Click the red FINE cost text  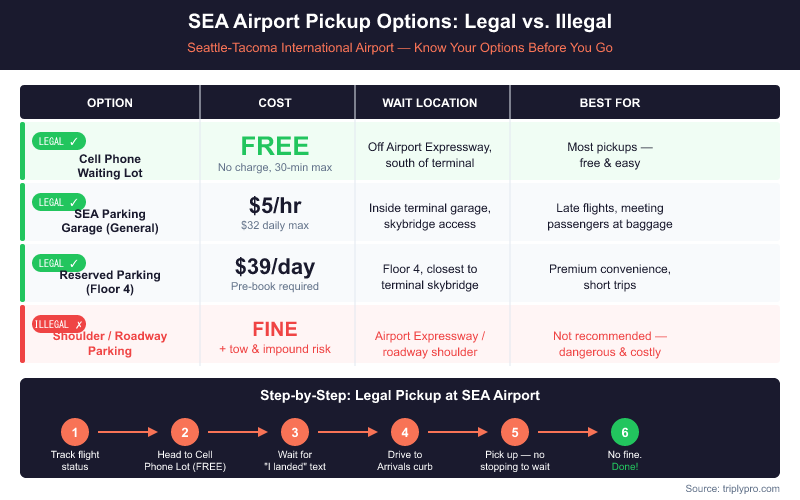coord(275,328)
